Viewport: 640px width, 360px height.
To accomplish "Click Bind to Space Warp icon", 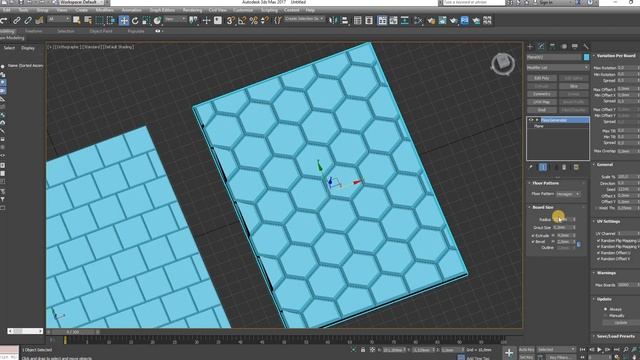I will coord(39,20).
